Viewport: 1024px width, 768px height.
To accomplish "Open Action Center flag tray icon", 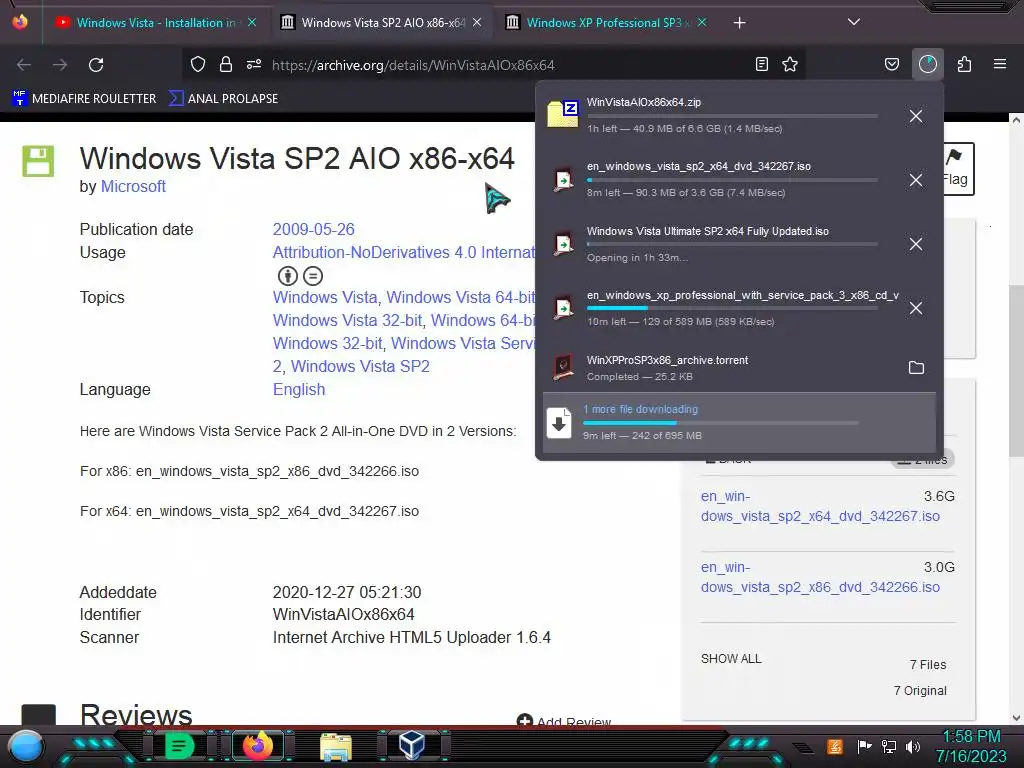I will [x=865, y=746].
